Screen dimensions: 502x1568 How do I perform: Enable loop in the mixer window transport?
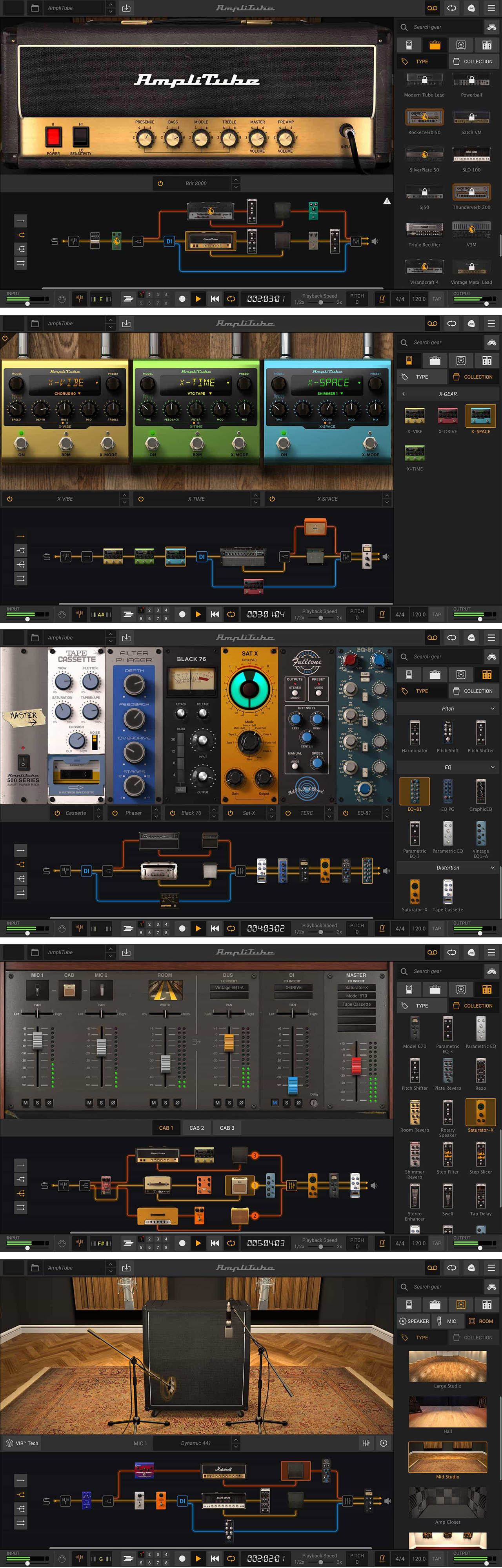(x=231, y=1243)
